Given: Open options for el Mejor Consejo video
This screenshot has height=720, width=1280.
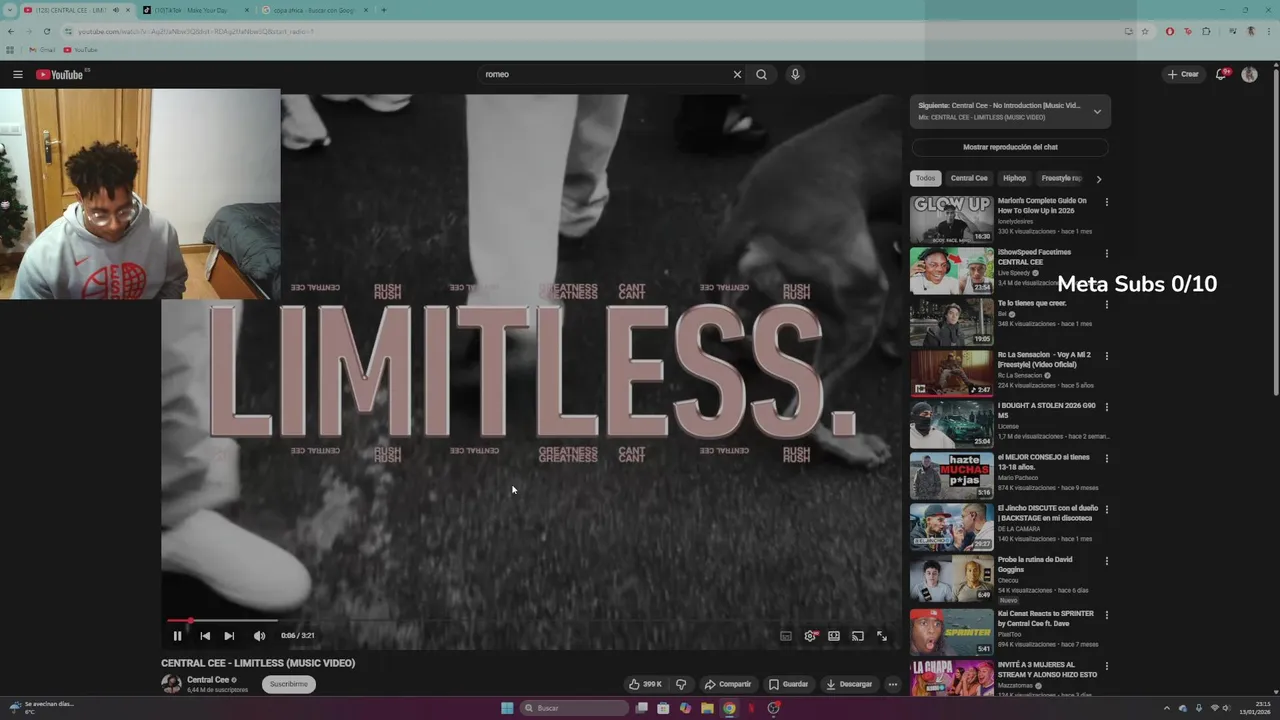Looking at the screenshot, I should 1106,458.
